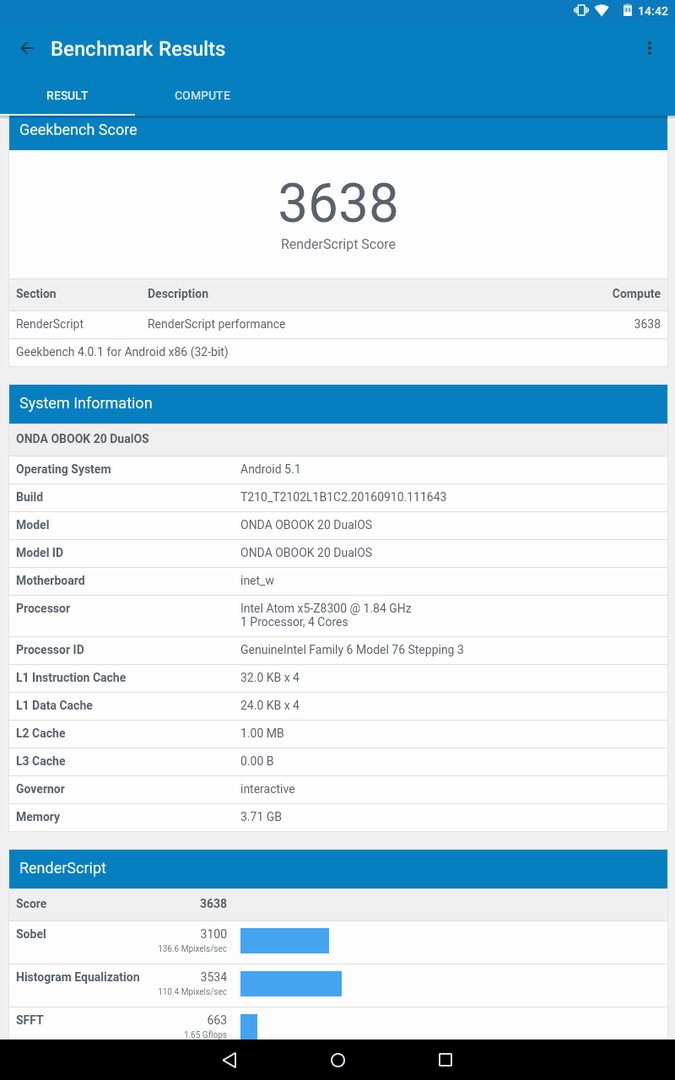This screenshot has height=1080, width=675.
Task: Tap the Model ID row label
Action: (39, 552)
